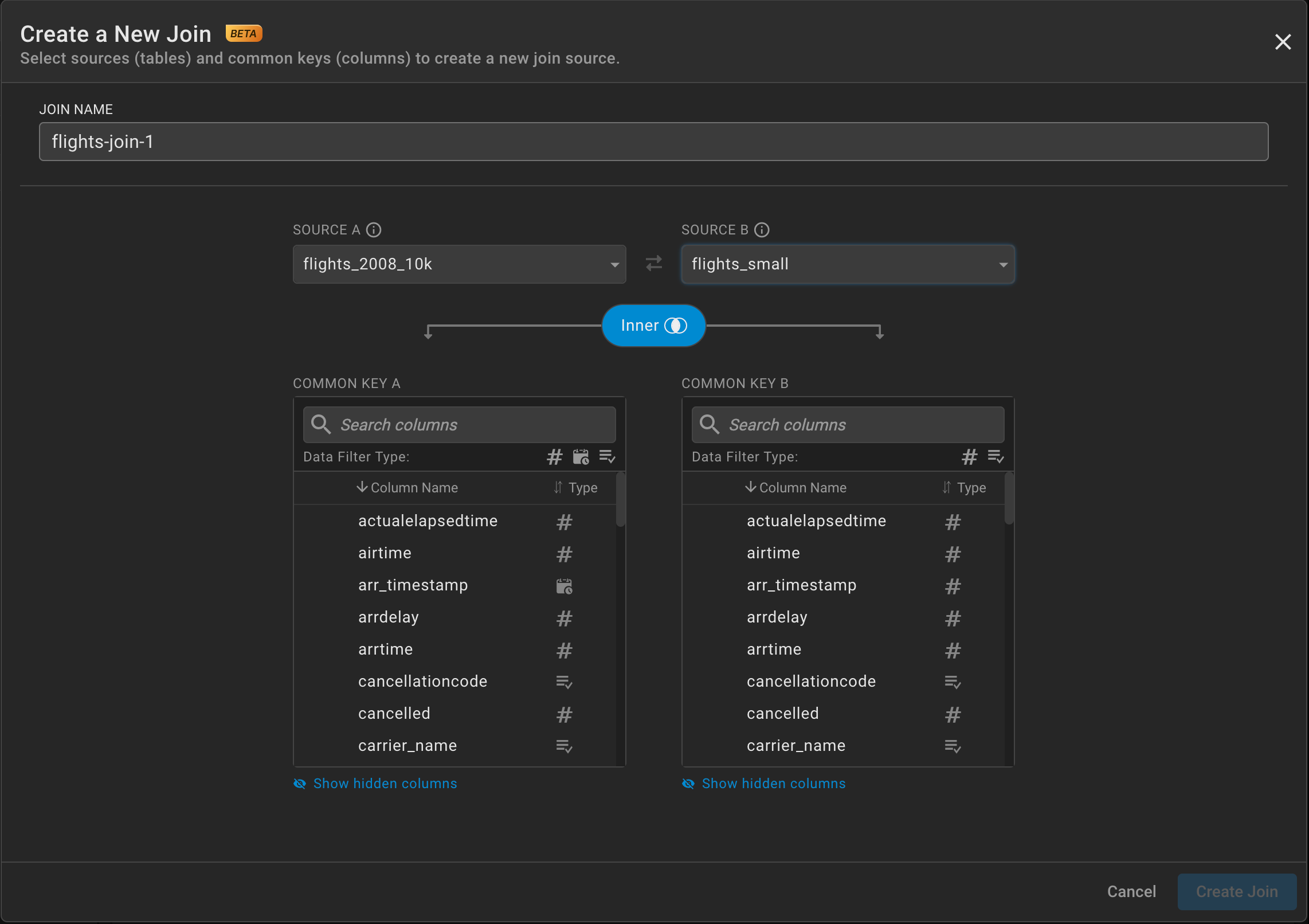Click Source A info icon
The image size is (1309, 924).
coord(374,230)
